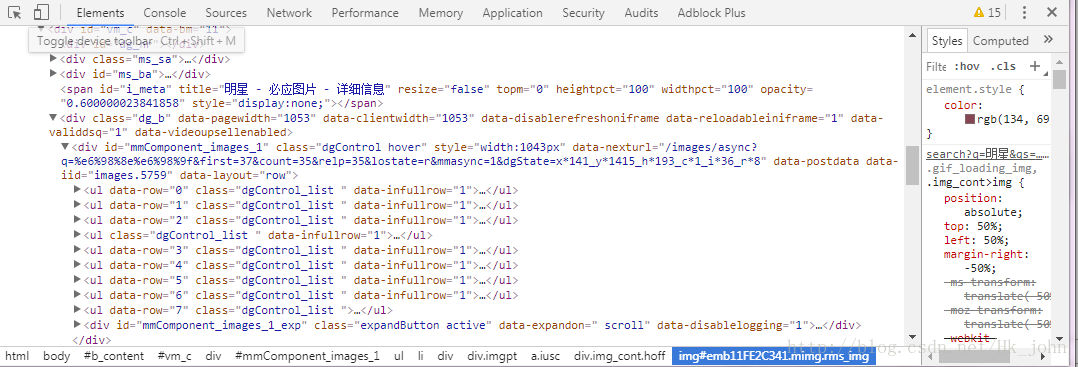Expand the ul data-row="4" node

(x=77, y=265)
